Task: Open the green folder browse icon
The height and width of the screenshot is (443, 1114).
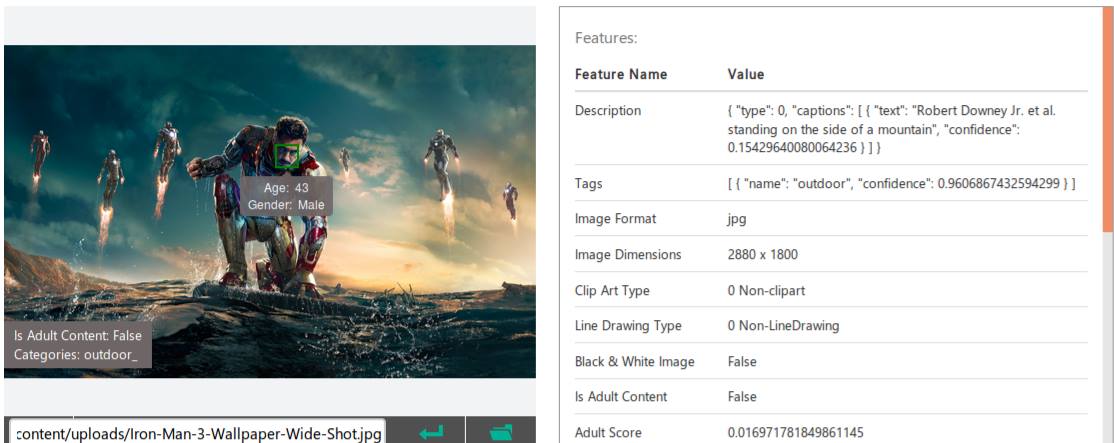Action: [x=502, y=432]
